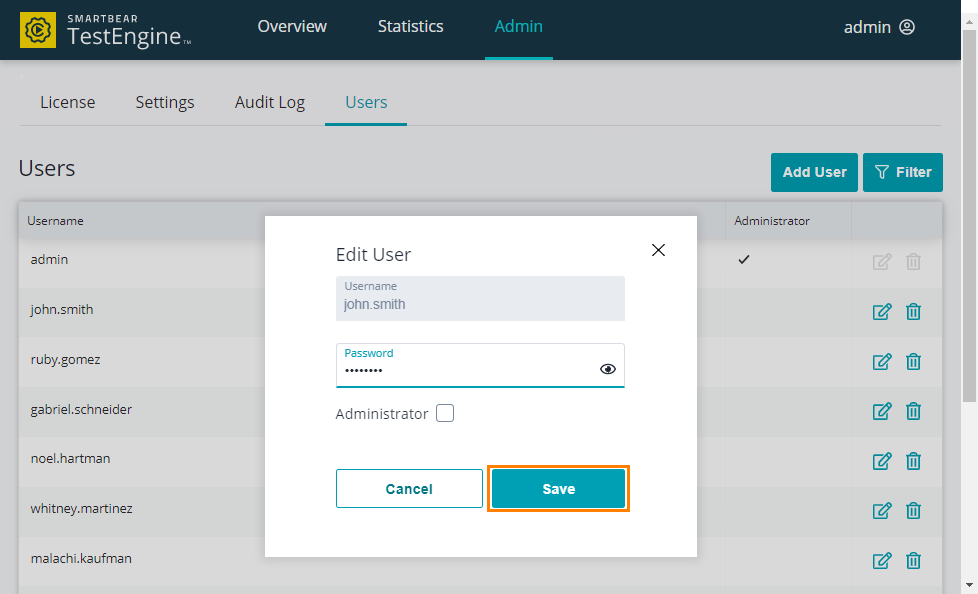Click the Administrator column header
This screenshot has width=978, height=594.
pos(772,221)
